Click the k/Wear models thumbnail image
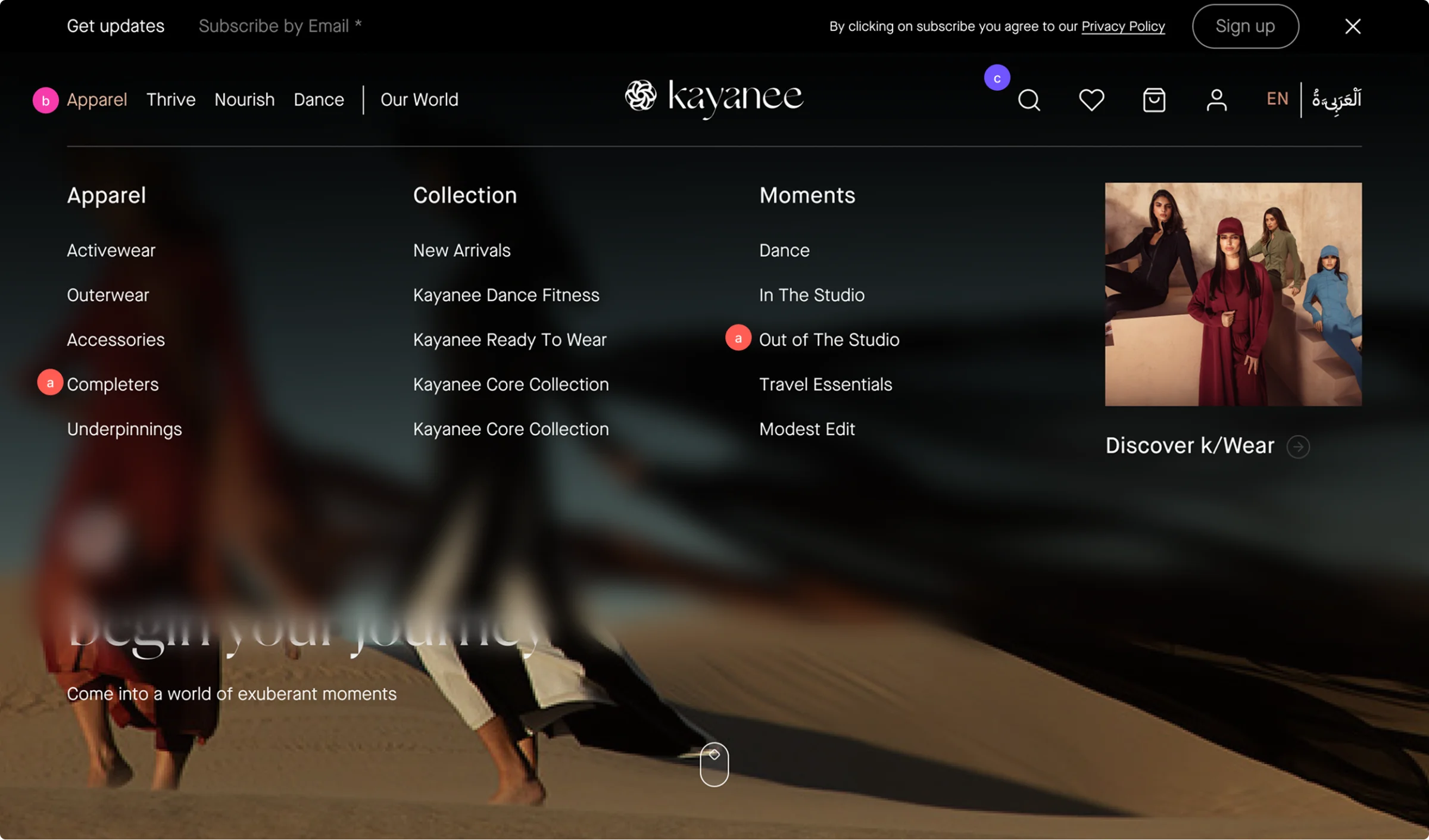The width and height of the screenshot is (1429, 840). click(x=1233, y=294)
